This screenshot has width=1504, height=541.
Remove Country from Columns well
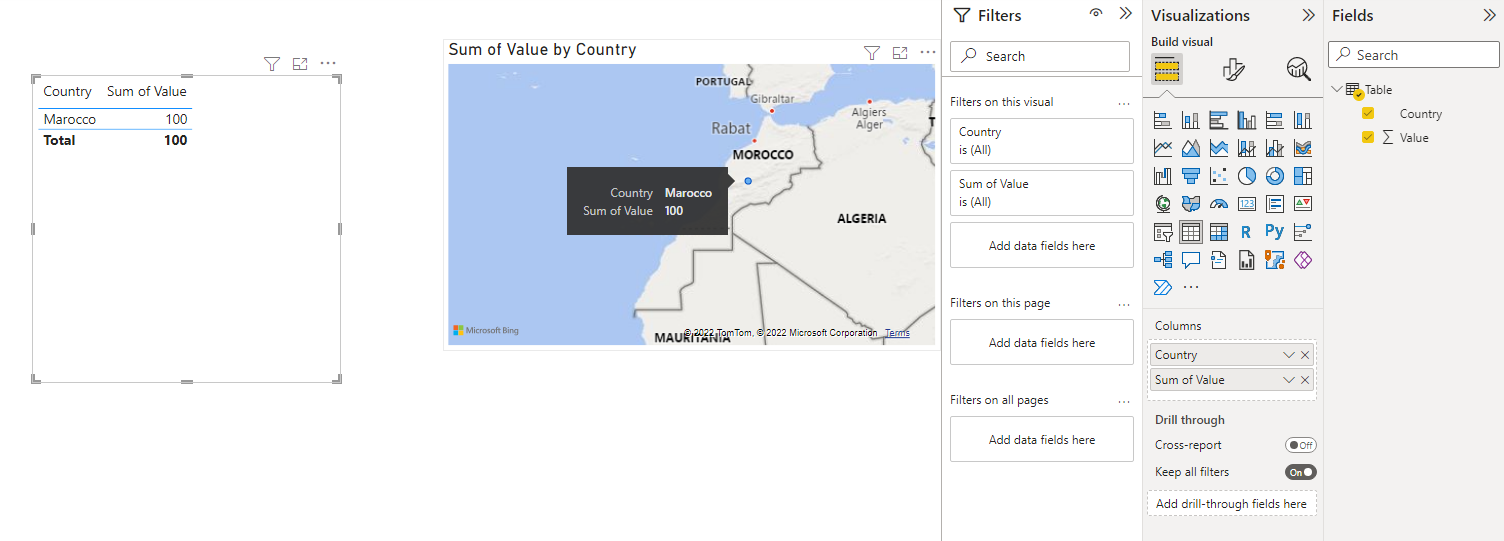(1305, 355)
